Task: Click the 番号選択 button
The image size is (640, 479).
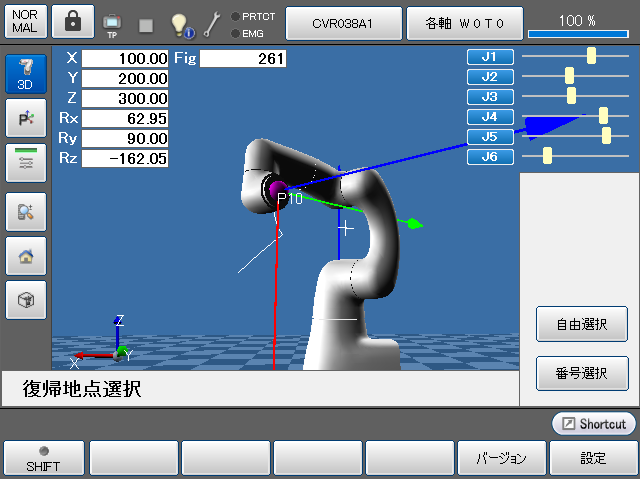Action: [582, 373]
